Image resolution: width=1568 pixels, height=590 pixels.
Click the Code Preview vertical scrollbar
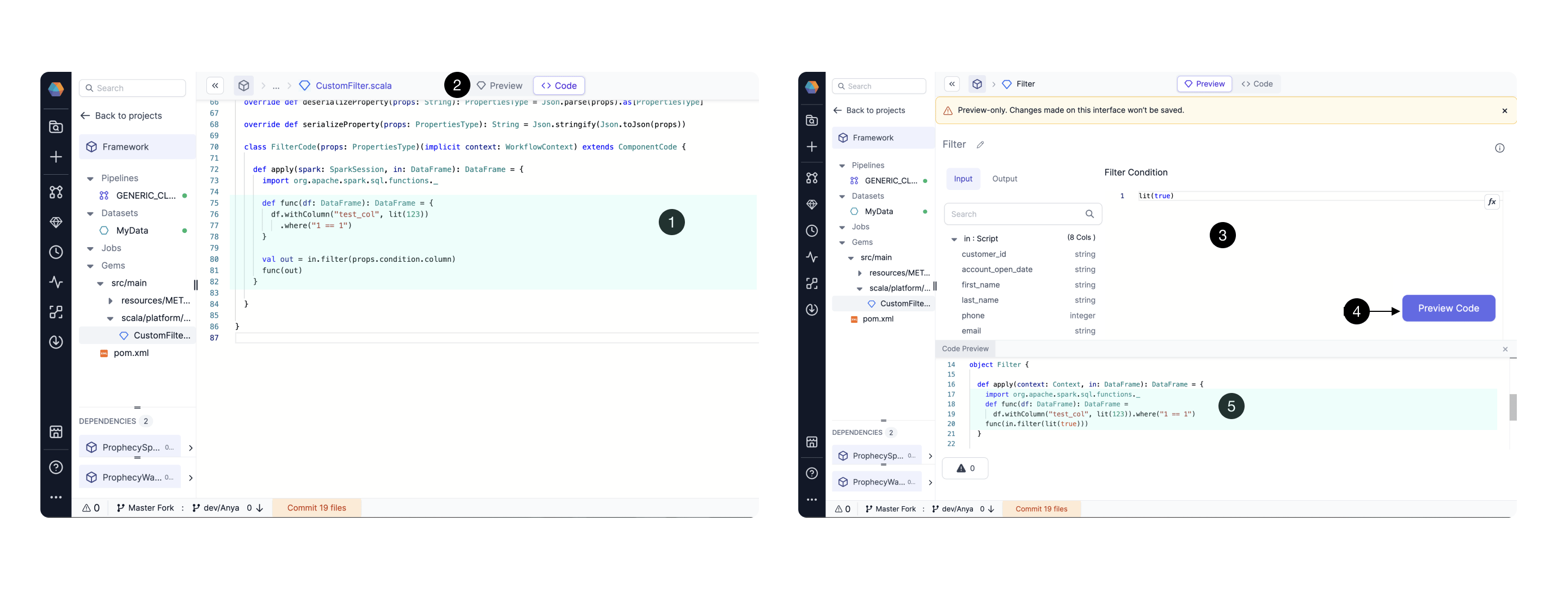coord(1512,407)
